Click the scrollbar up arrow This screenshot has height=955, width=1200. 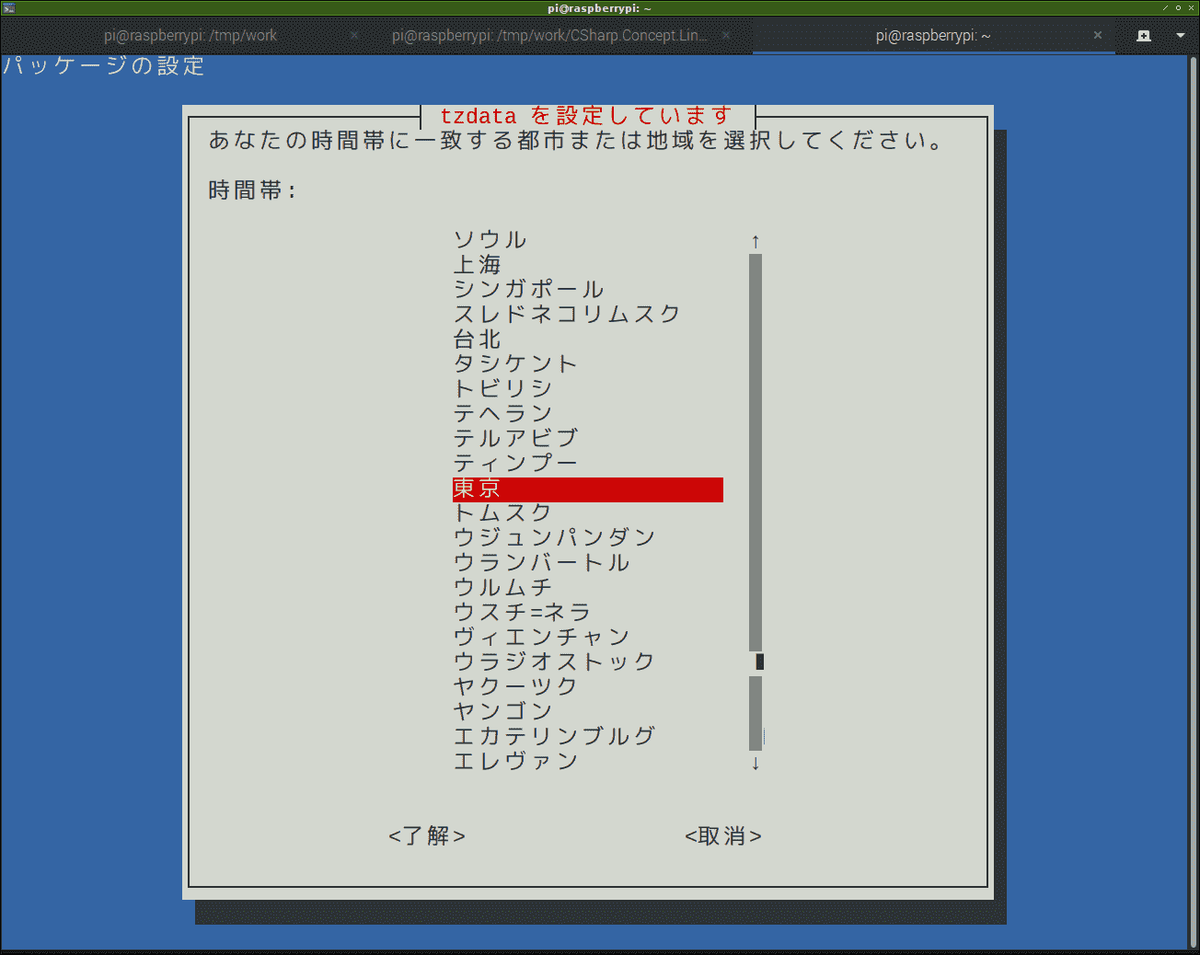[x=756, y=241]
